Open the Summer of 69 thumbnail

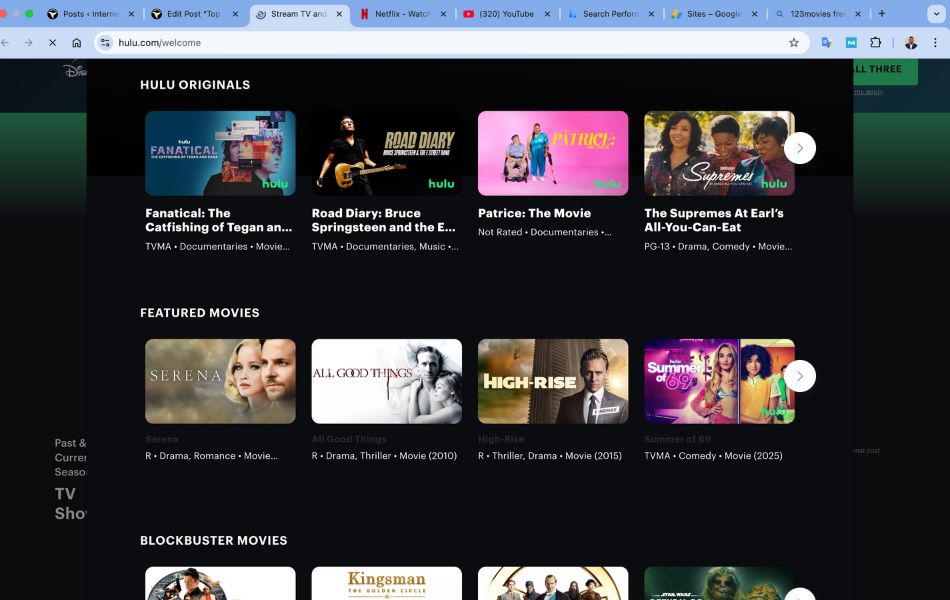click(719, 381)
